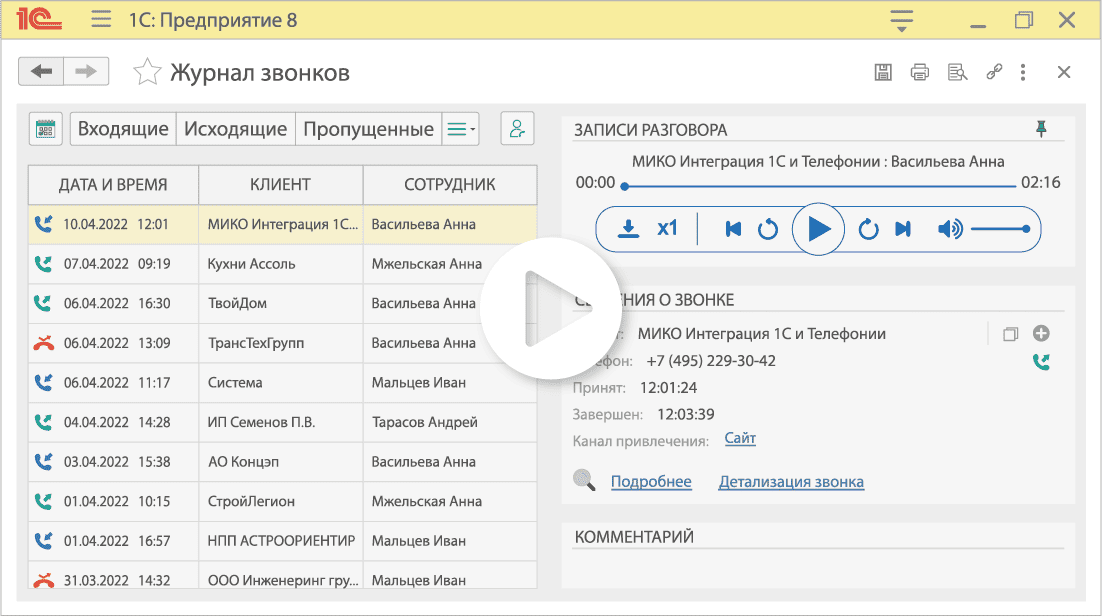Screen dimensions: 1102x616
Task: Open the Подробнее link
Action: [x=650, y=481]
